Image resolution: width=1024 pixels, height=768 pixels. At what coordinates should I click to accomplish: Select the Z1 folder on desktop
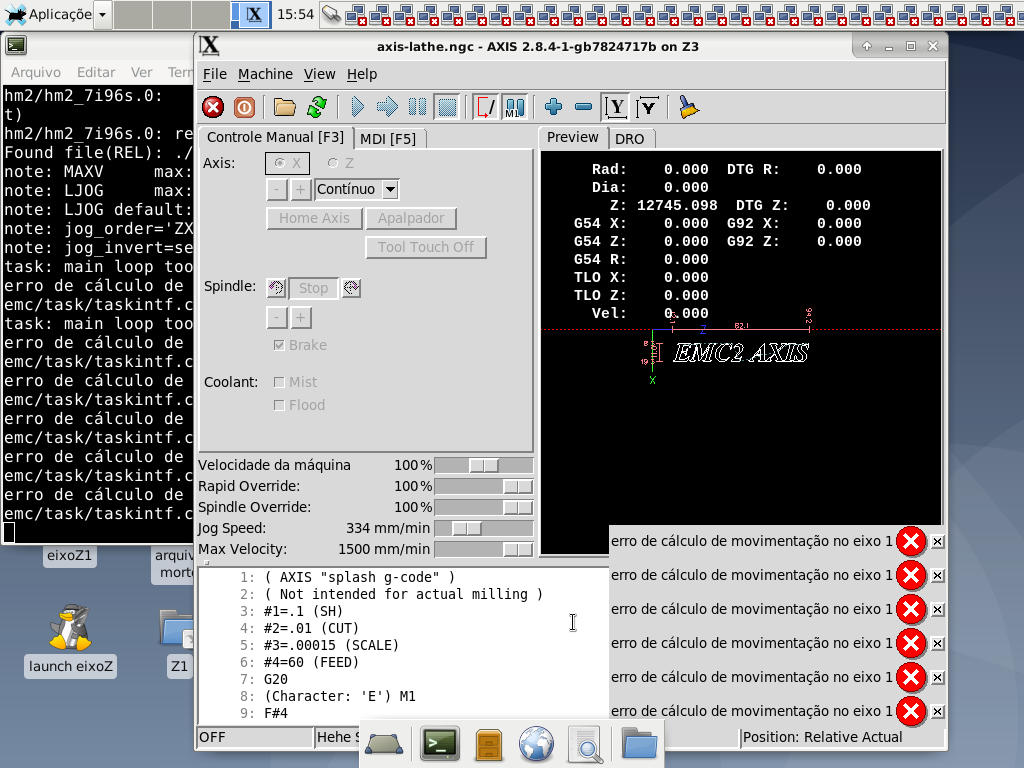click(x=178, y=641)
